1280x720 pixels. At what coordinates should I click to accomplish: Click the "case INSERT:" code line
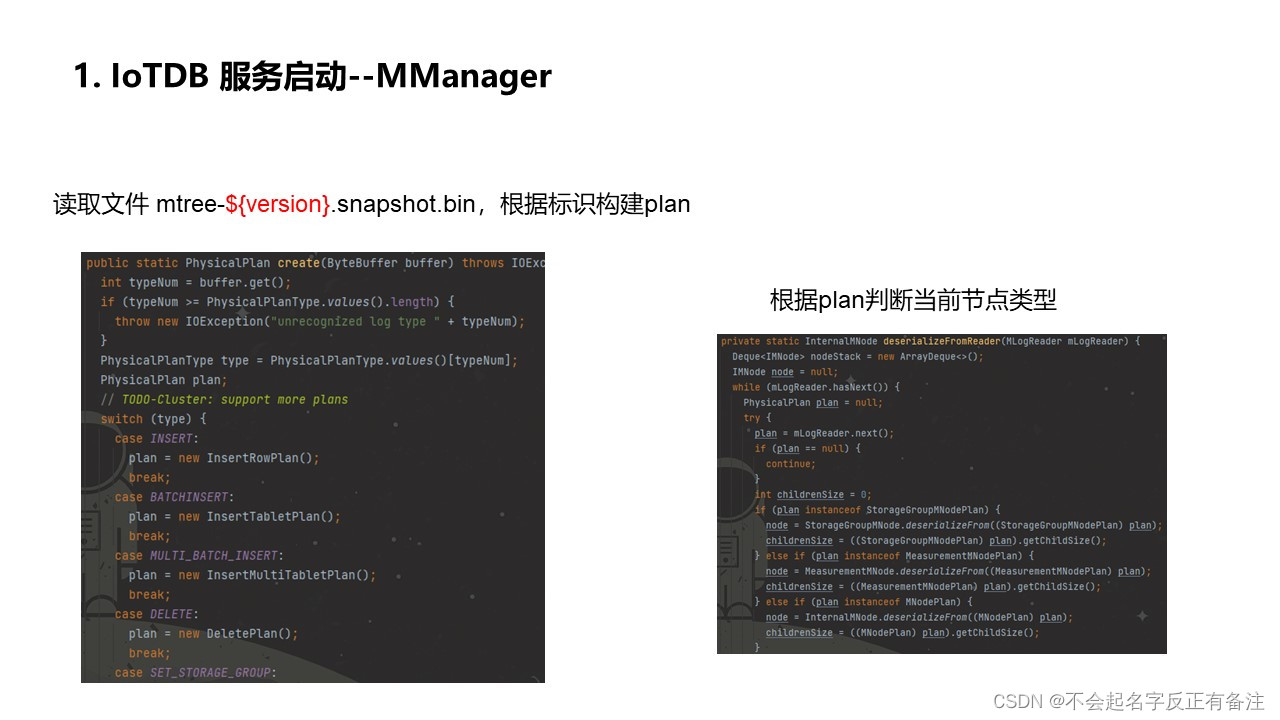pos(157,438)
